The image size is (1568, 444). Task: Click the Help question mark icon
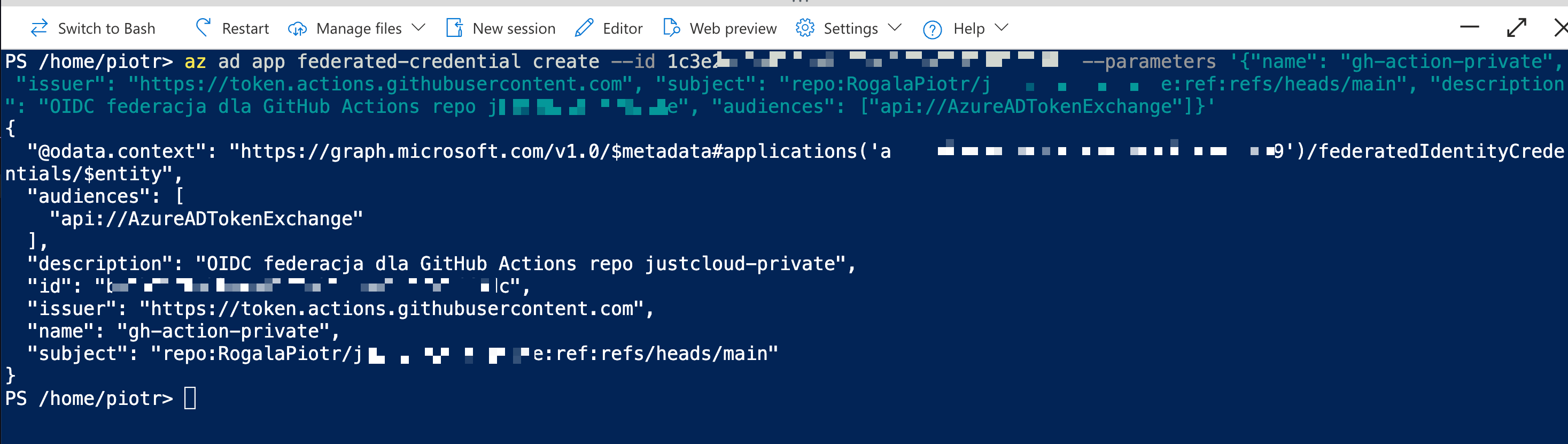click(932, 29)
